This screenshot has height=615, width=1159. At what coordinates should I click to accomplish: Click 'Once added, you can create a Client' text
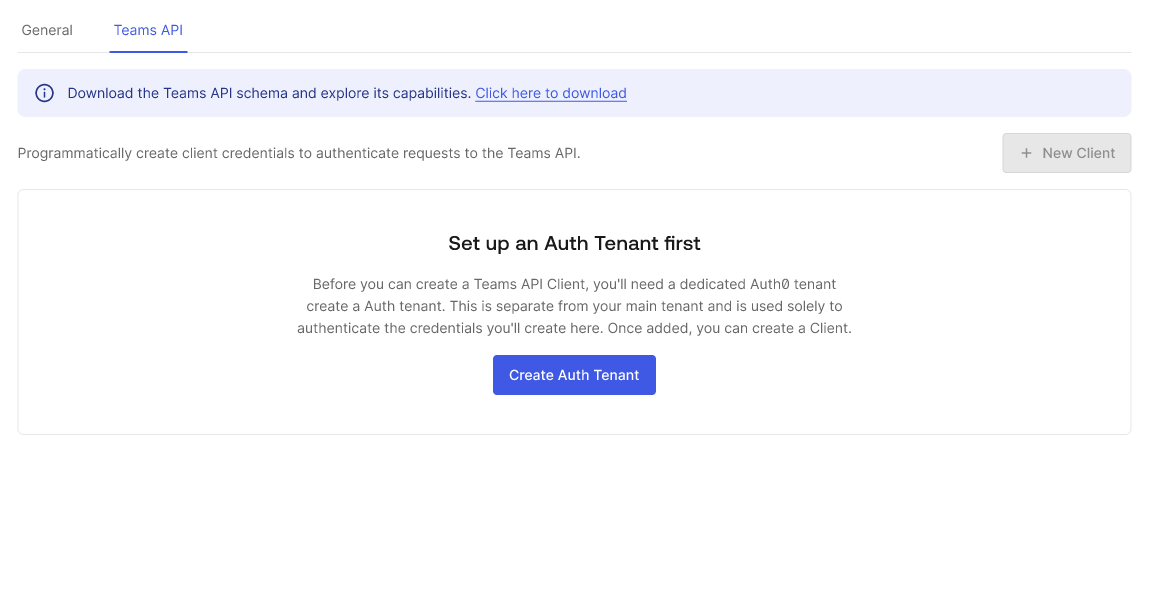[x=730, y=328]
